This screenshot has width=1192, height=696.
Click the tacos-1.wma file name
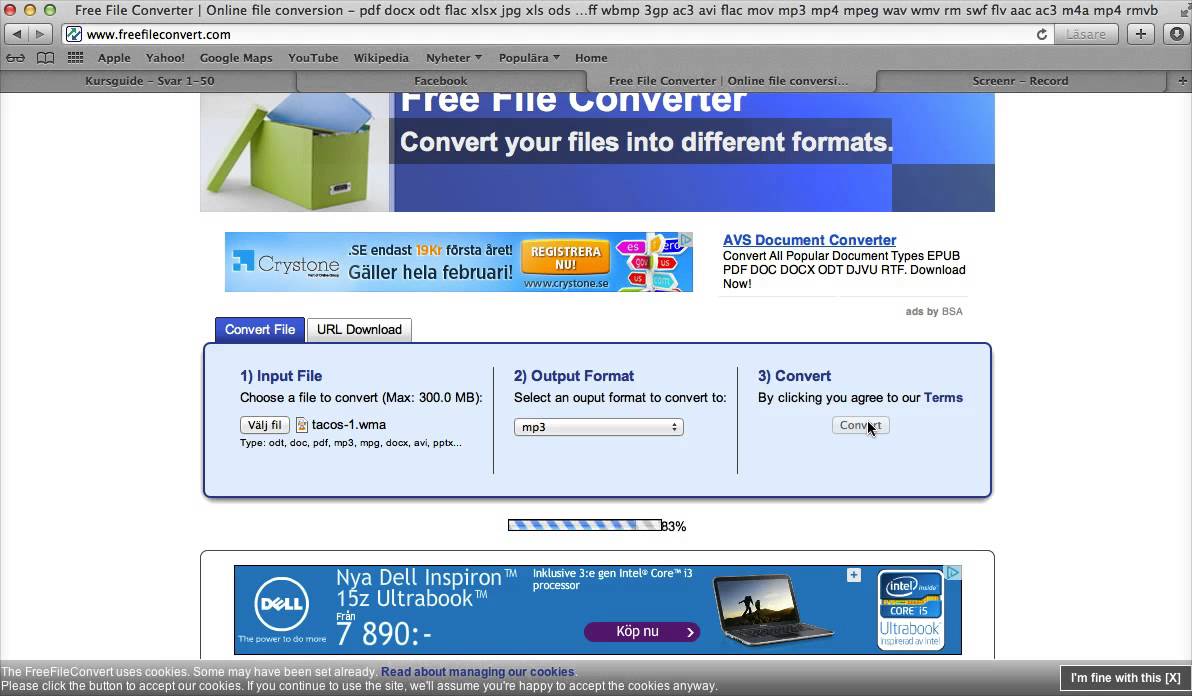pos(349,425)
